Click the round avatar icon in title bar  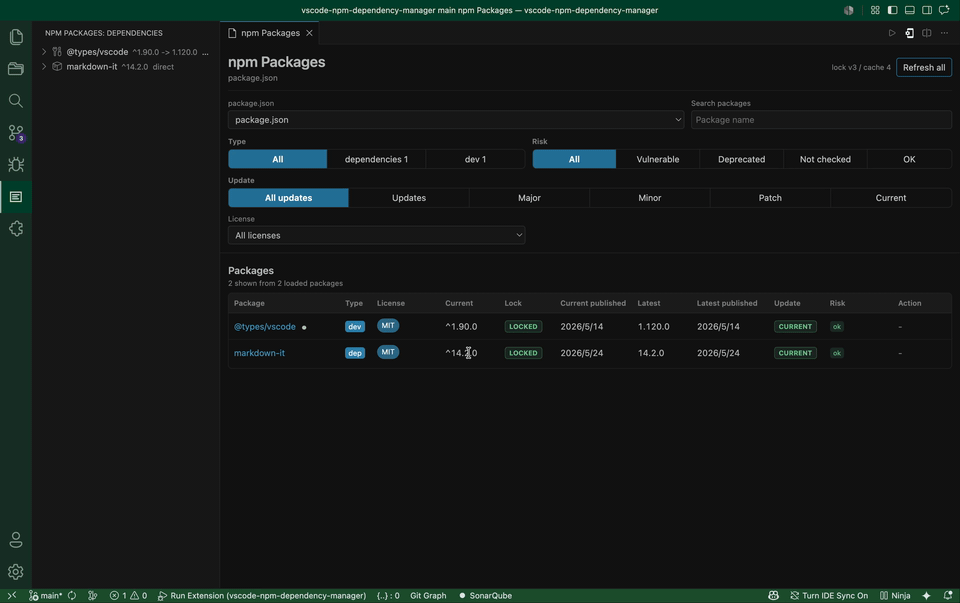click(849, 10)
